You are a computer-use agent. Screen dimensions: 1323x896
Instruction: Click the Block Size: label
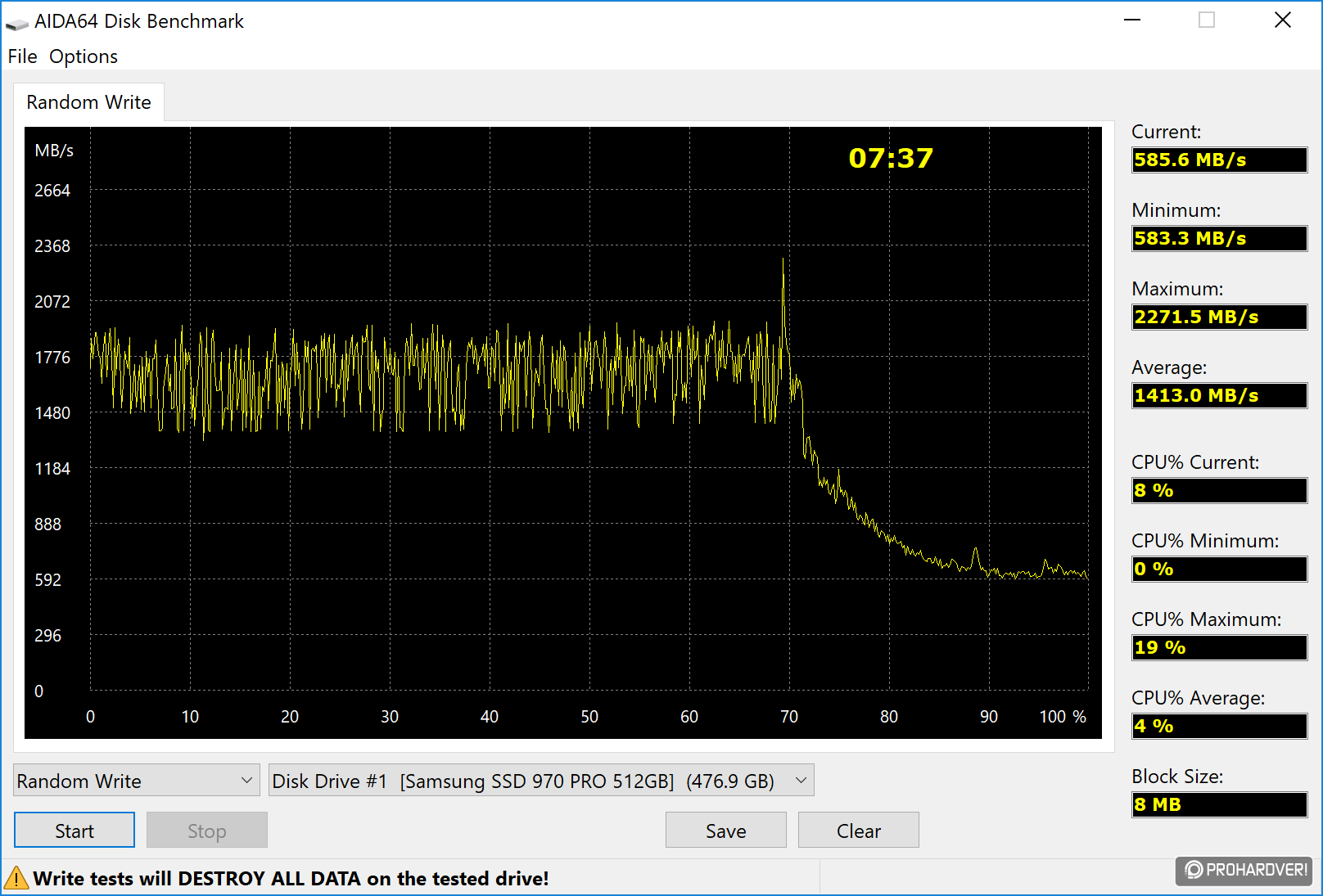click(x=1177, y=777)
